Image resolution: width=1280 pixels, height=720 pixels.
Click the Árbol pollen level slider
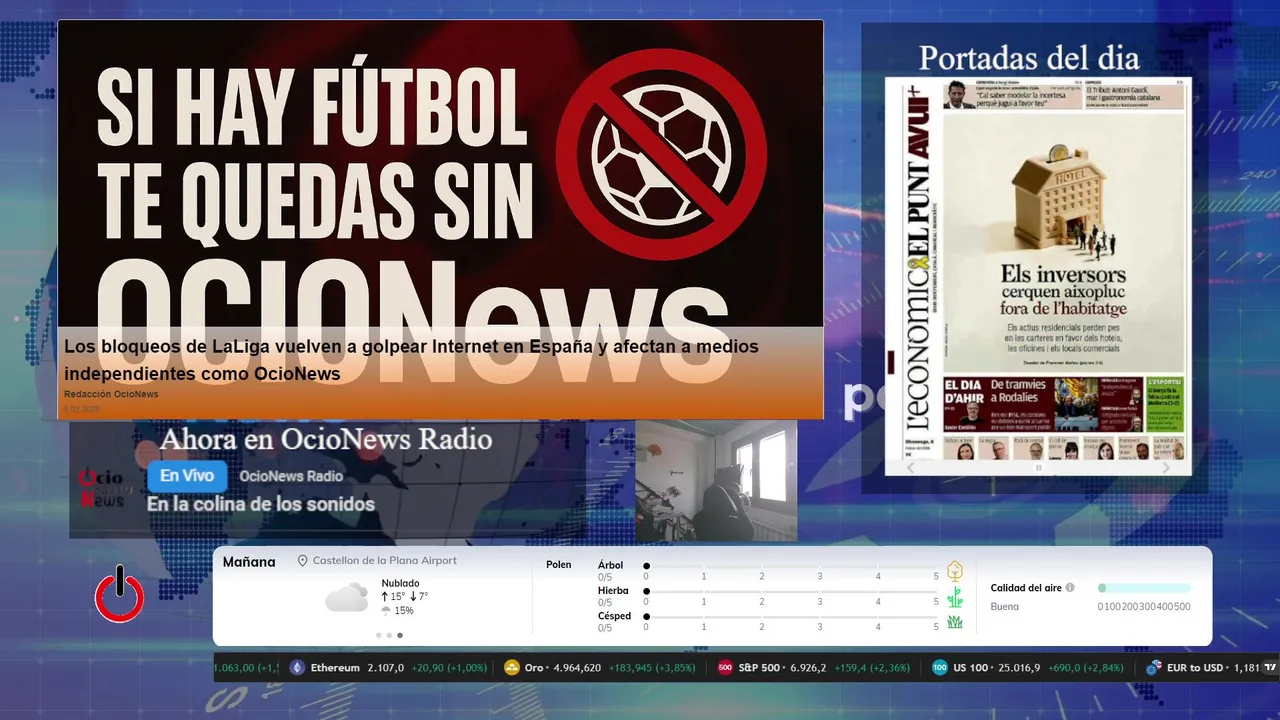point(792,566)
